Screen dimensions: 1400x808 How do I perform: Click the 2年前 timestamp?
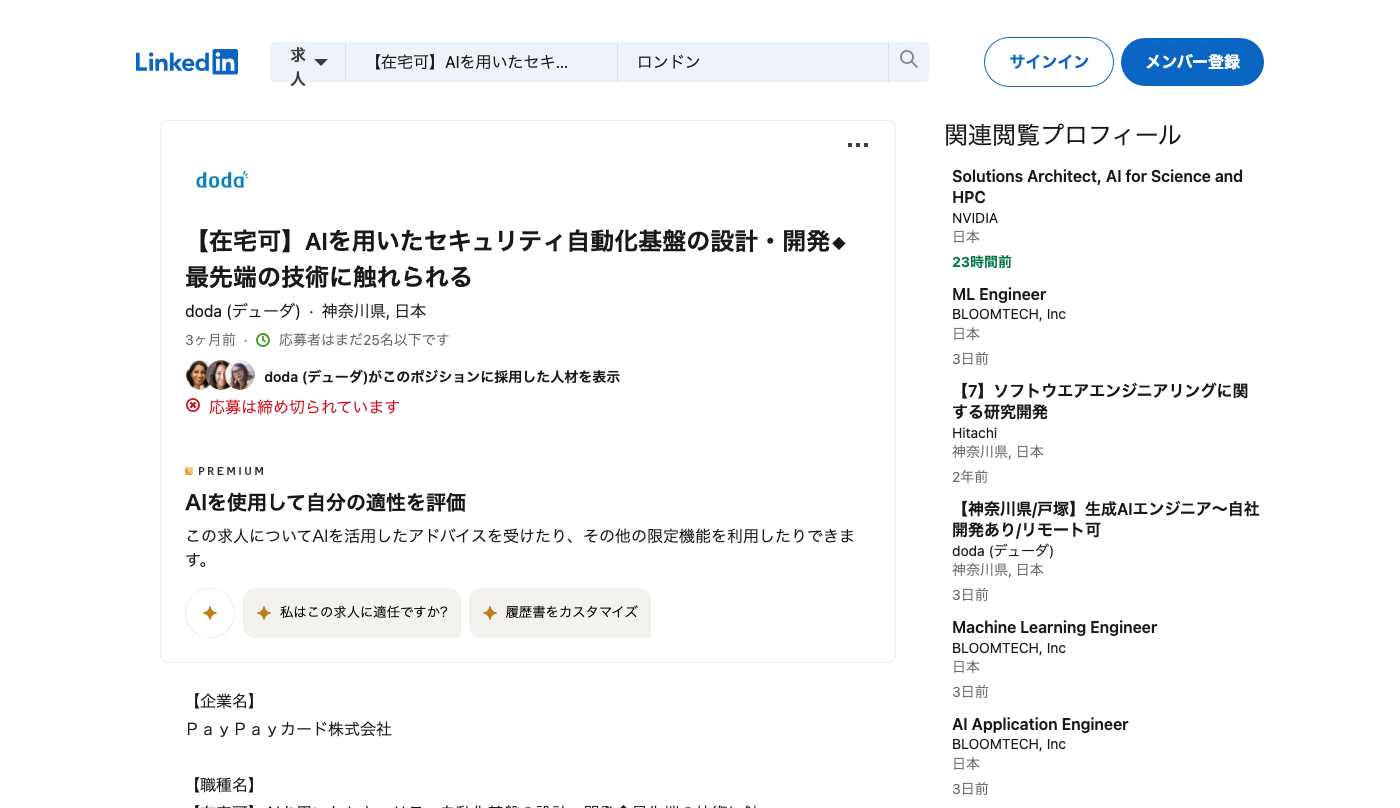click(x=970, y=477)
